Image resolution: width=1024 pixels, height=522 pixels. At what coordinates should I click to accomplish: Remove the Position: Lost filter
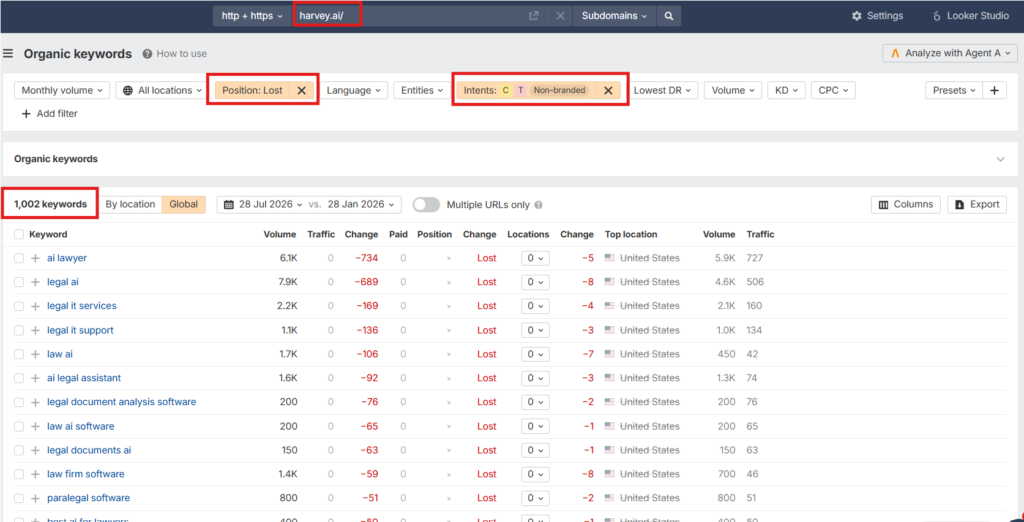pyautogui.click(x=301, y=91)
